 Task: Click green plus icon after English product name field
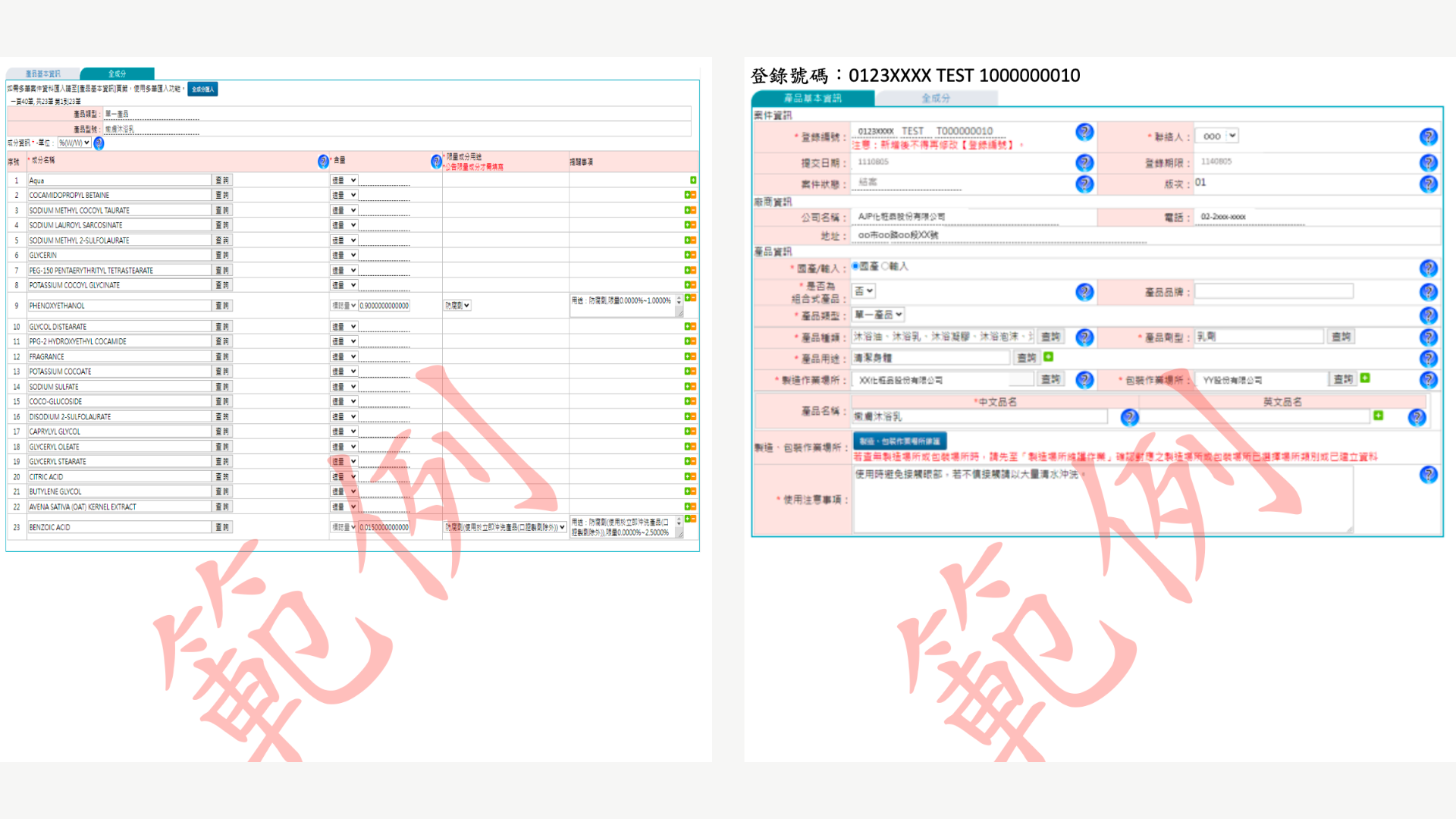1378,416
